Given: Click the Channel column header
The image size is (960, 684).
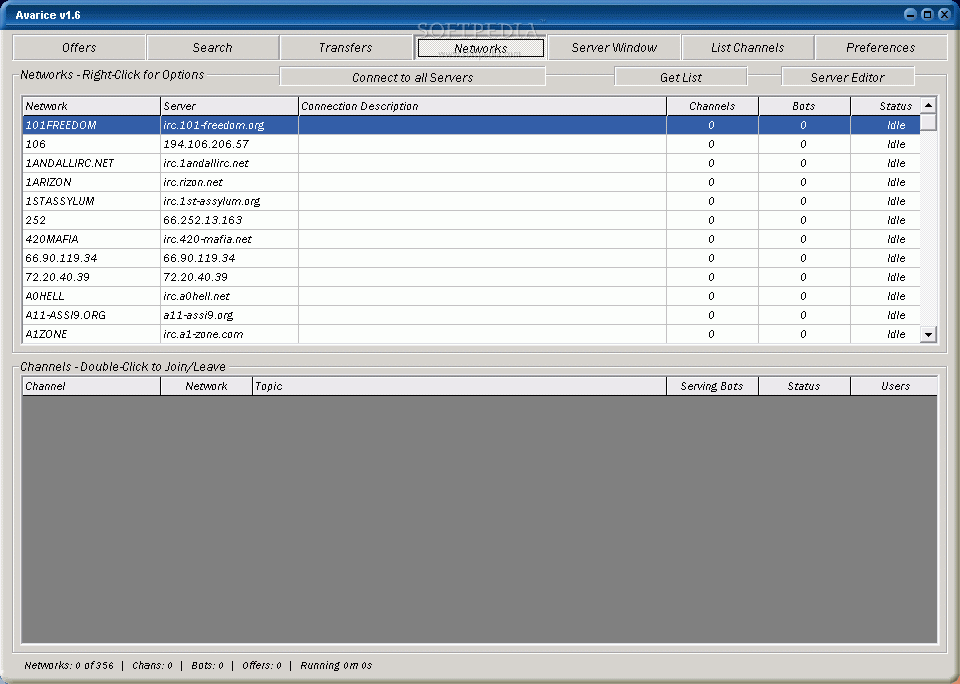Looking at the screenshot, I should pyautogui.click(x=91, y=386).
